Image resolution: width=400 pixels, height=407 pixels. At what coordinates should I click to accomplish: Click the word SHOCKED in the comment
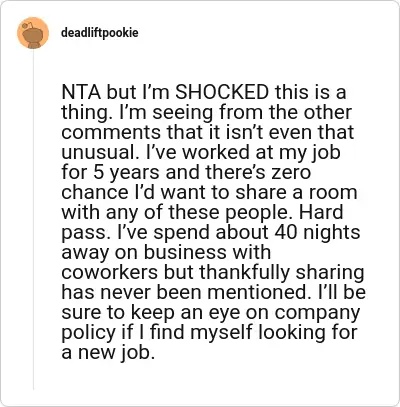[x=222, y=92]
